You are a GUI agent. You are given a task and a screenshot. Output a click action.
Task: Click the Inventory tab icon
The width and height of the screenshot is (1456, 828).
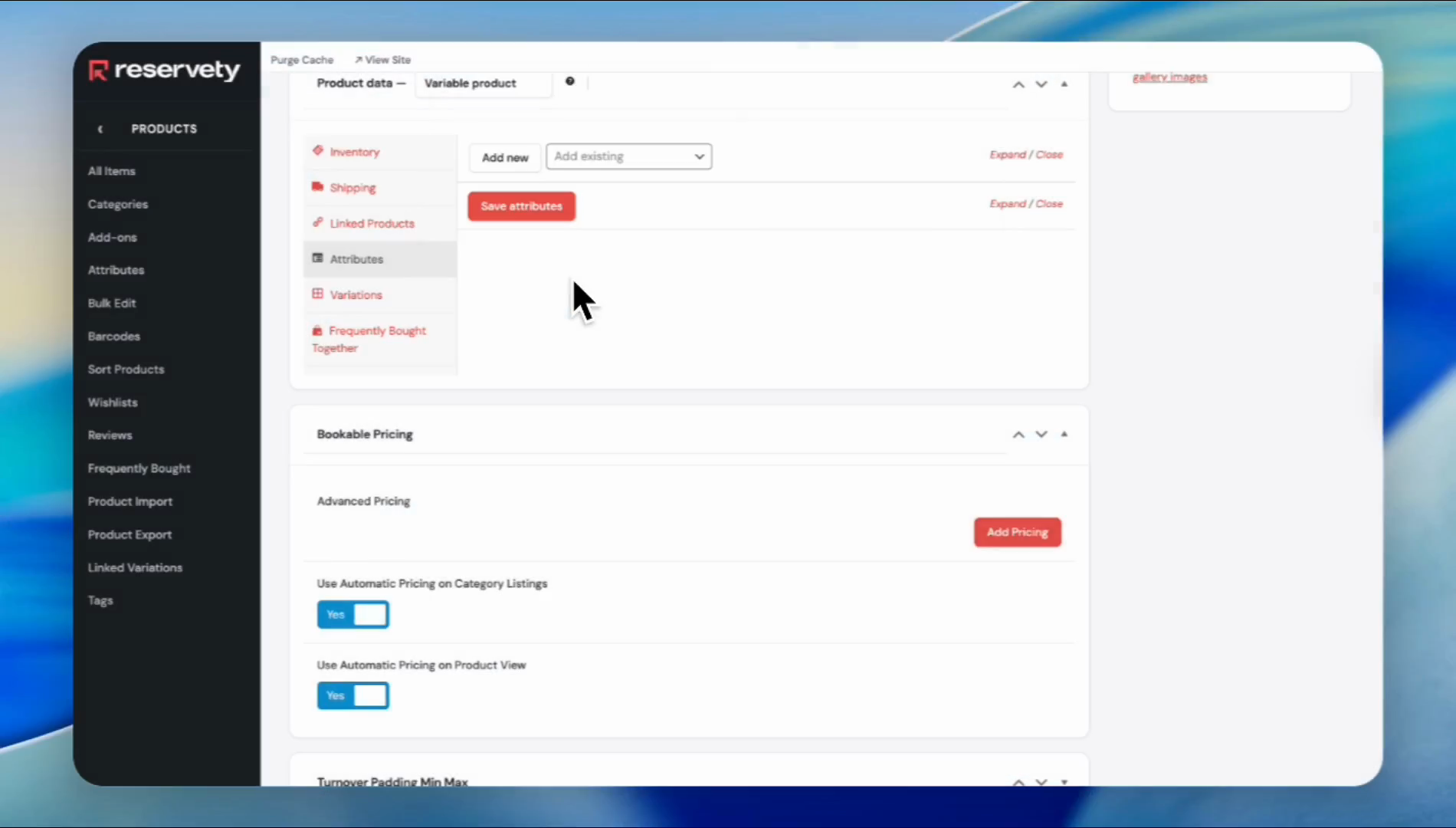317,151
